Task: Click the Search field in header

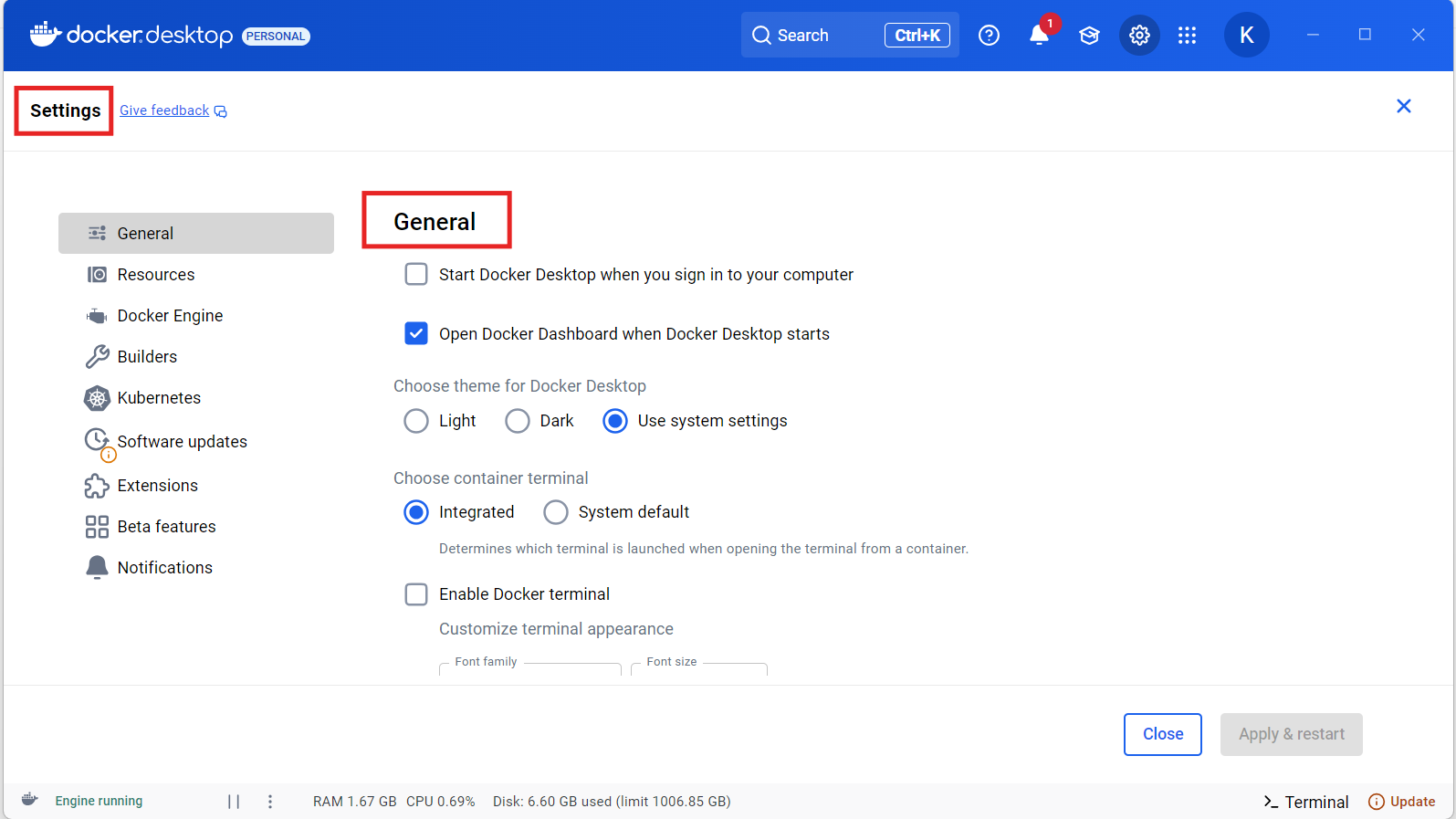Action: coord(850,36)
